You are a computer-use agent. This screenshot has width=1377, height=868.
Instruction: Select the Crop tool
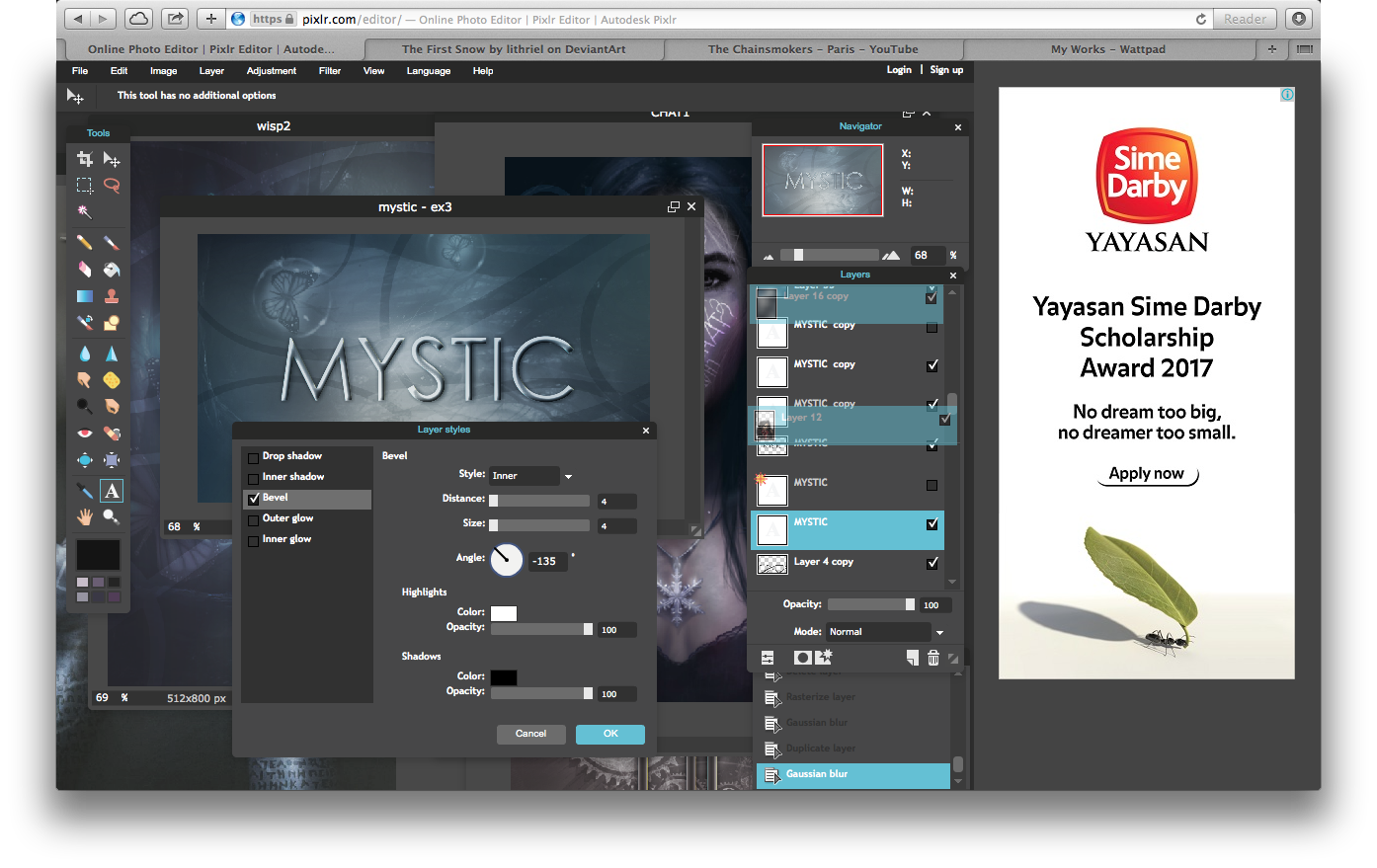(x=85, y=159)
